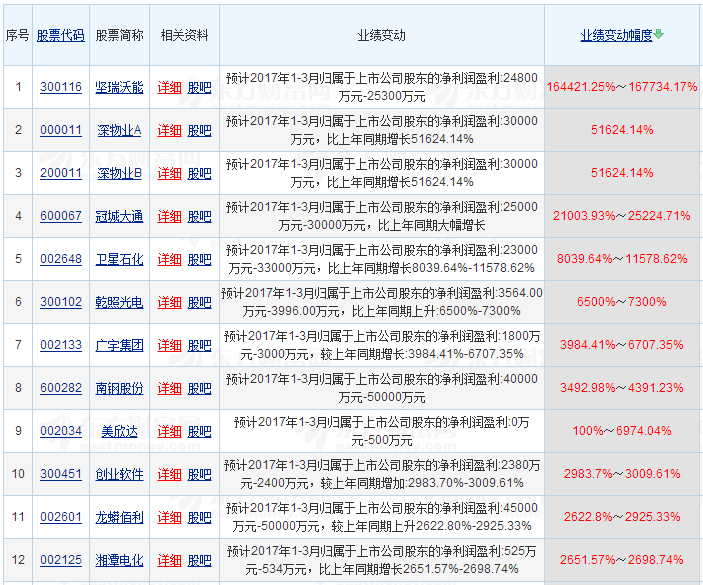
Task: Open stock code 300102 link
Action: (x=61, y=302)
